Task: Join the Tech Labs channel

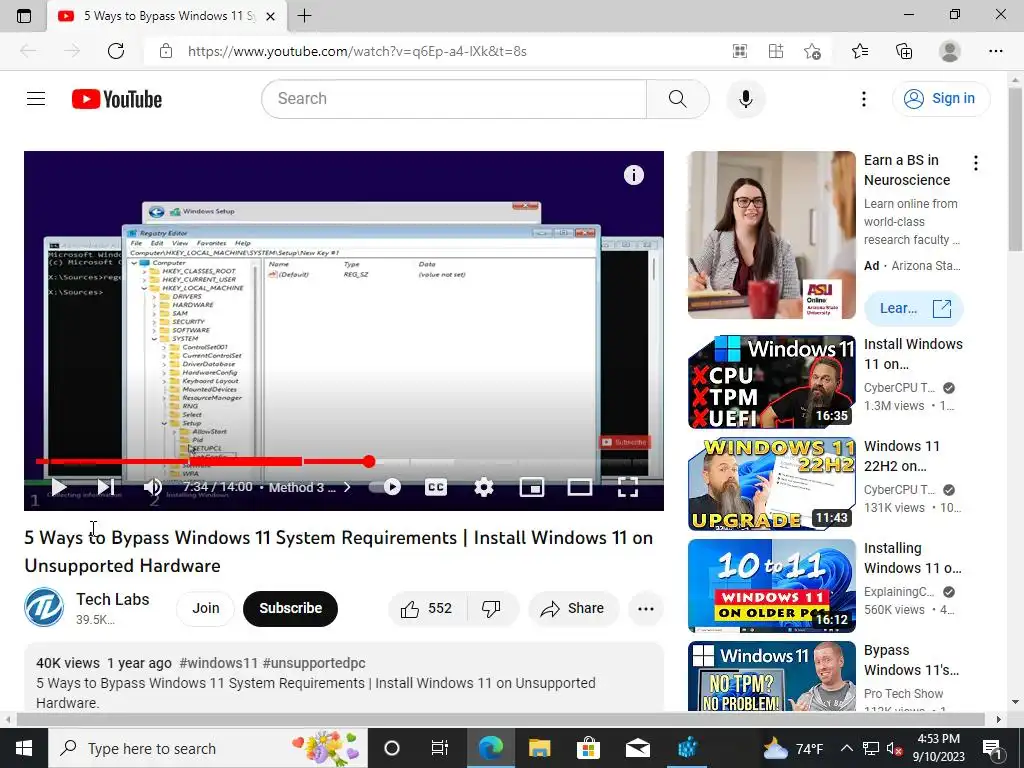Action: click(x=206, y=608)
